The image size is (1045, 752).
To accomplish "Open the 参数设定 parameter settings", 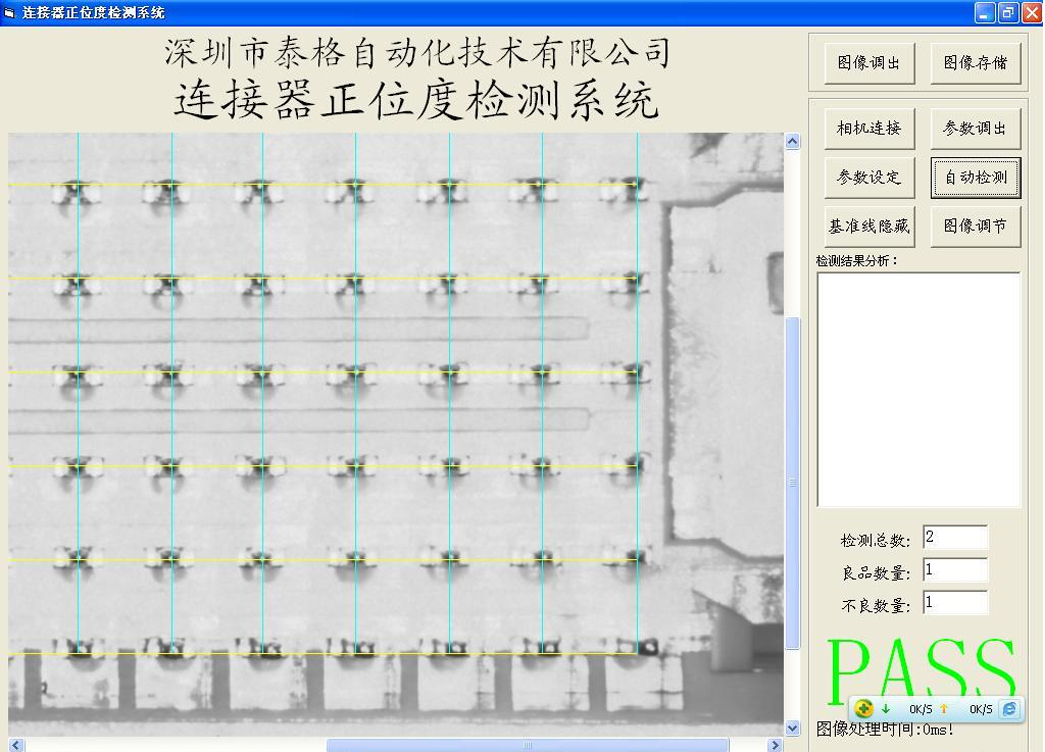I will coord(869,177).
